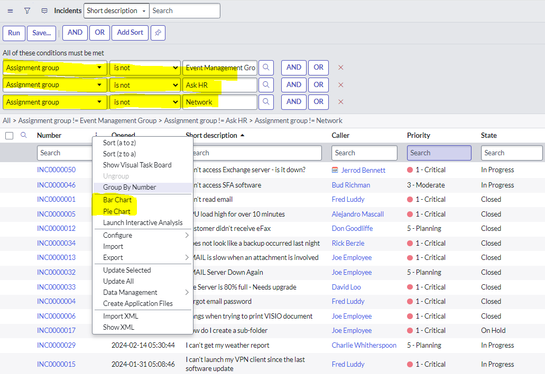Open incident INC0000015 link
Screen dimensions: 545x374
click(56, 364)
